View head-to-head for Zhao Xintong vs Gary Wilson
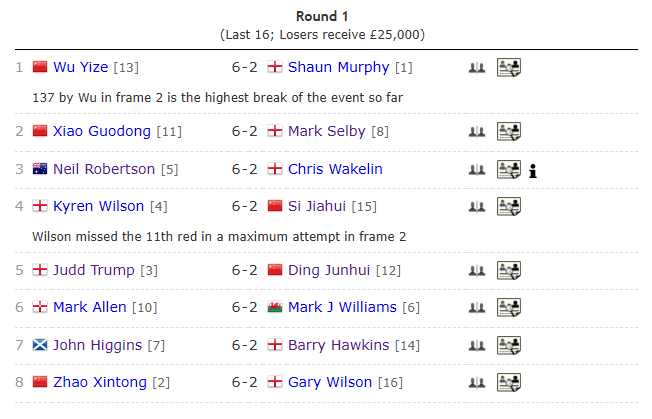Viewport: 652px width, 419px height. pos(477,383)
